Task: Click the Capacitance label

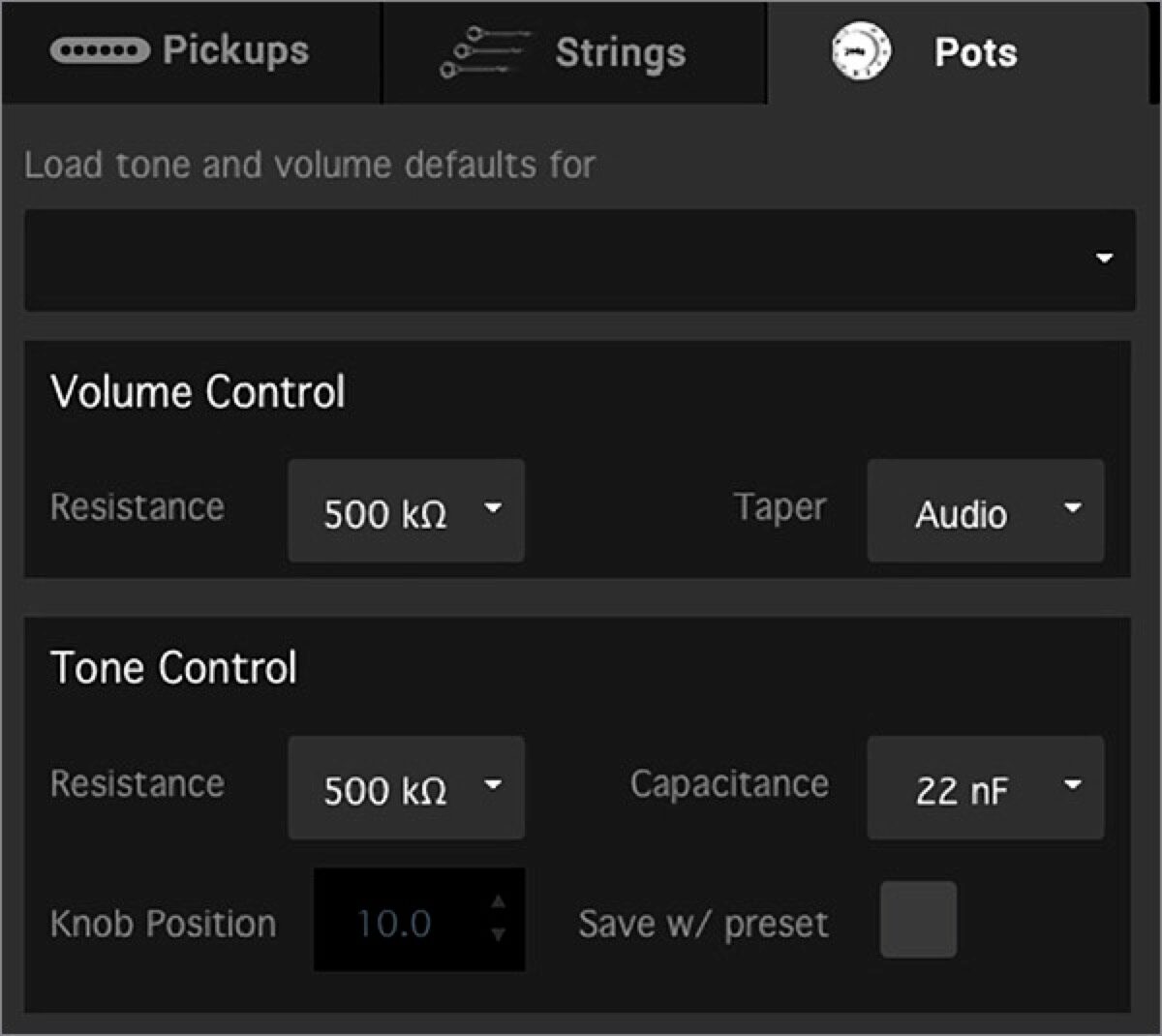Action: (x=729, y=784)
